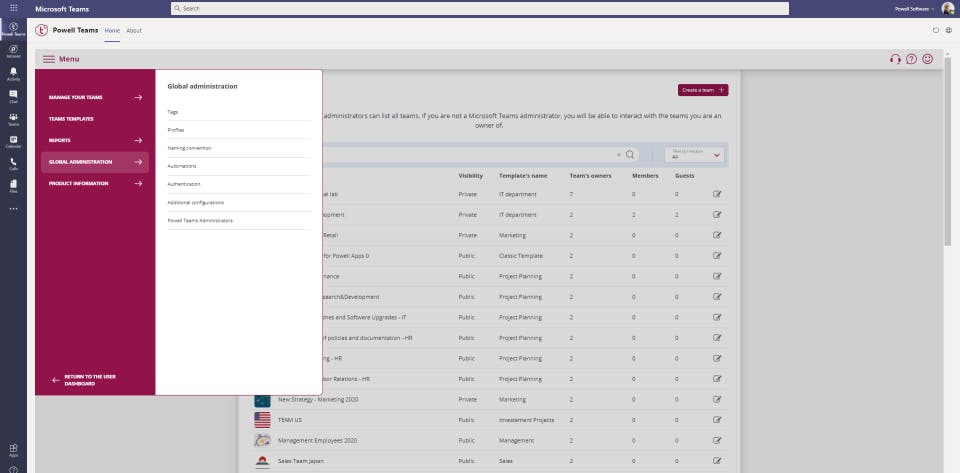Open Chat in the Teams rail
The image size is (960, 473).
pyautogui.click(x=13, y=97)
